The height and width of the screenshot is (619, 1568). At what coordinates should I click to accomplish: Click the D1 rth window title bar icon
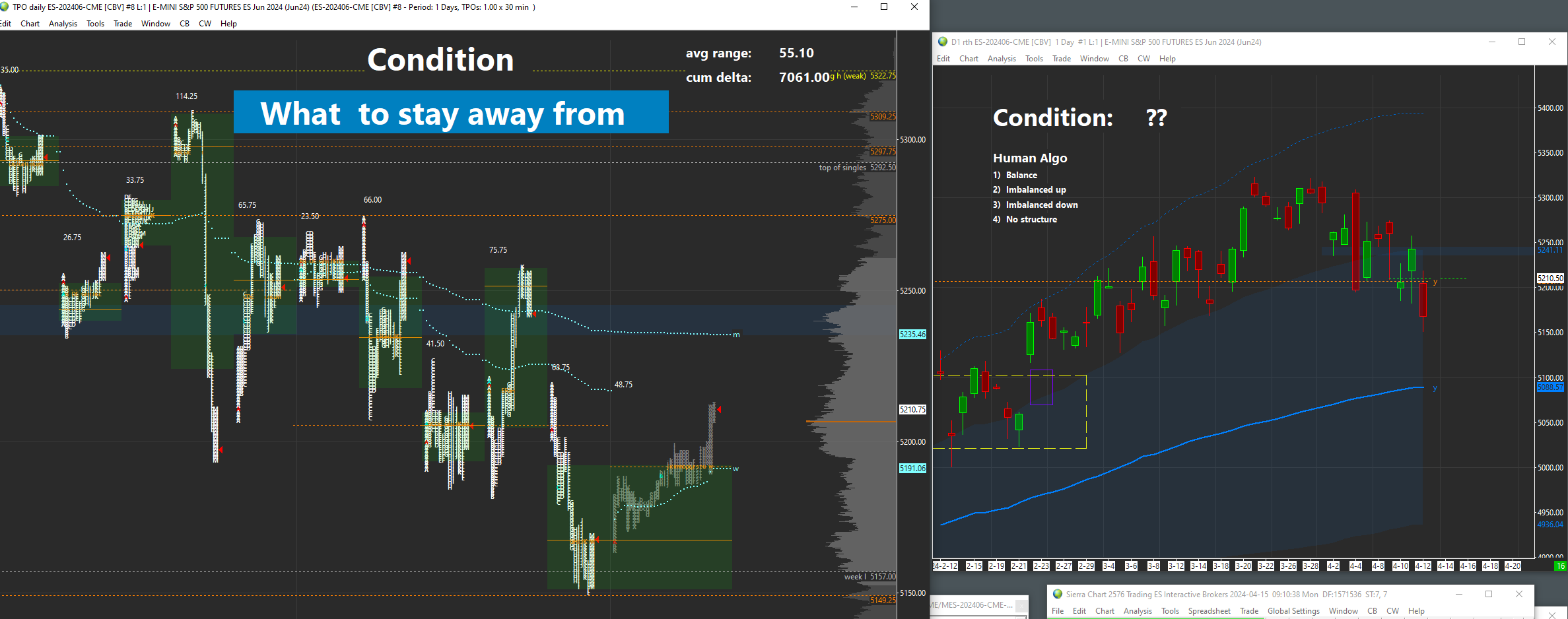click(x=943, y=42)
